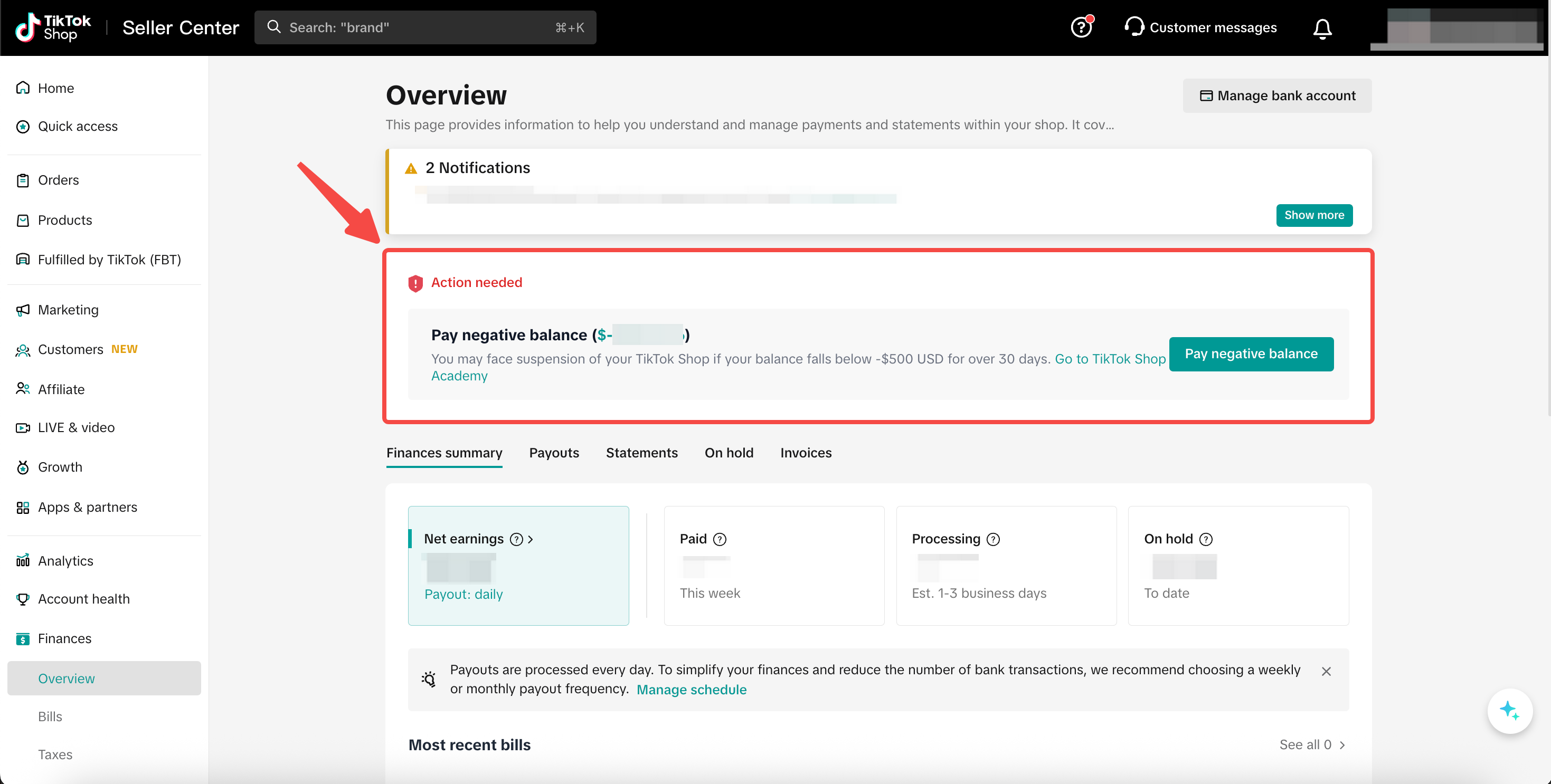Click the Analytics chart icon
The width and height of the screenshot is (1551, 784).
[x=23, y=561]
